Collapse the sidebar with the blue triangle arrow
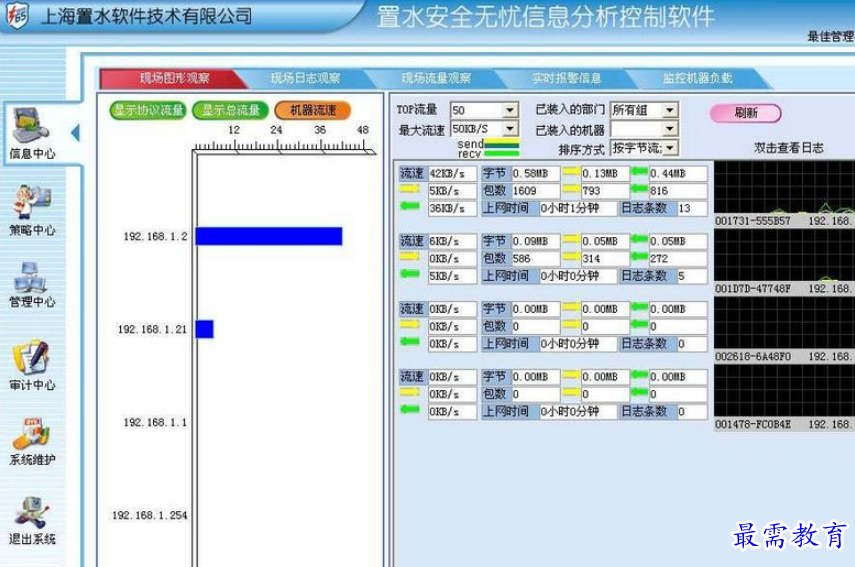 [75, 132]
